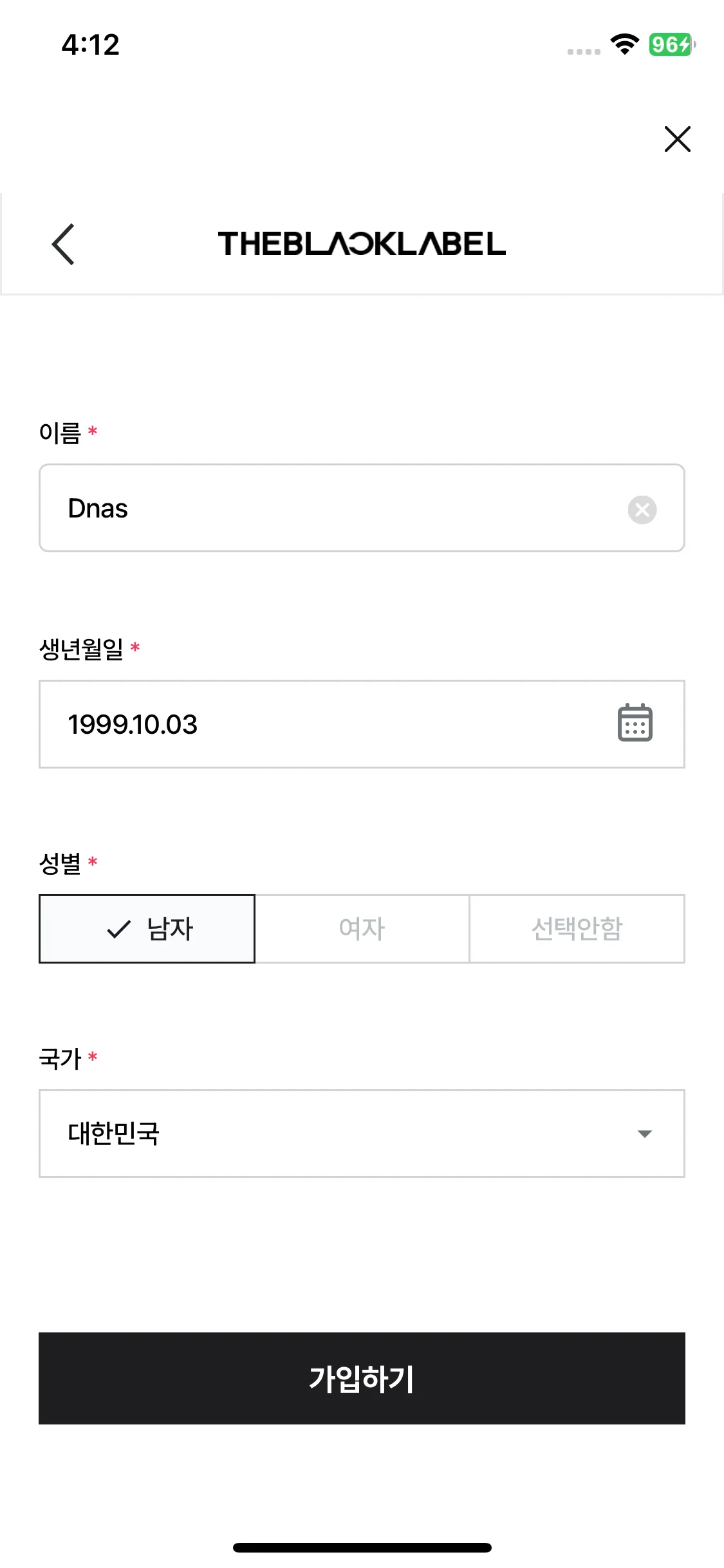Open the calendar date picker icon
The image size is (724, 1568).
[x=635, y=723]
